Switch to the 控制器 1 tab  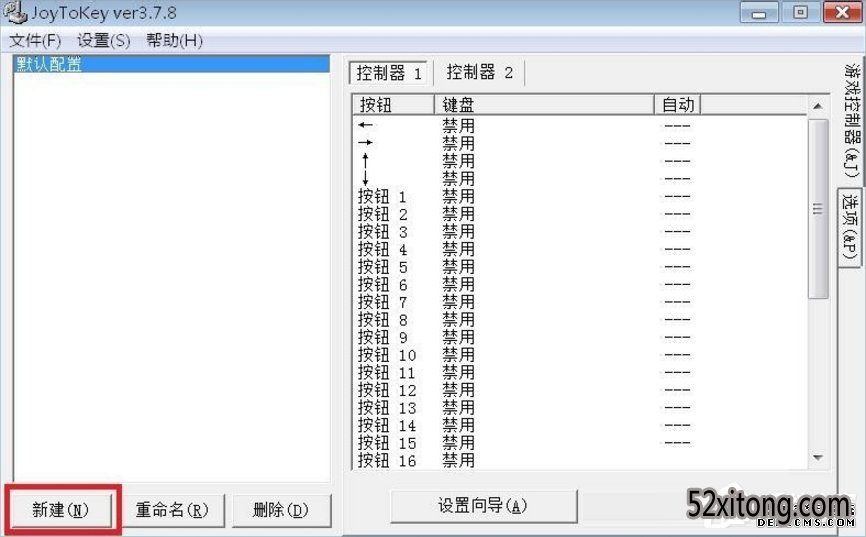click(388, 72)
